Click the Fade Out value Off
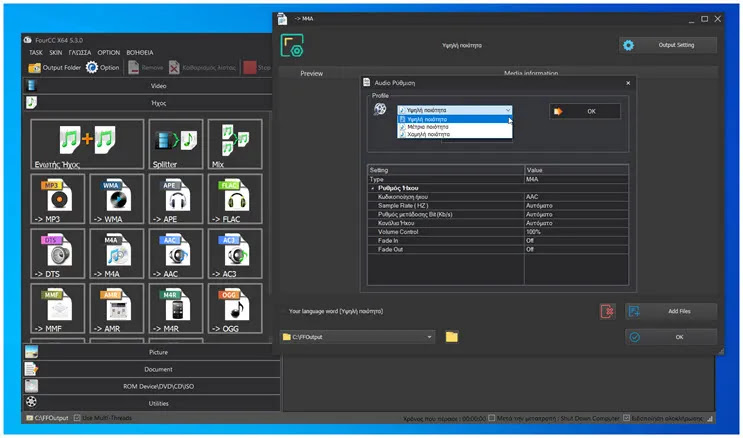 click(x=576, y=249)
